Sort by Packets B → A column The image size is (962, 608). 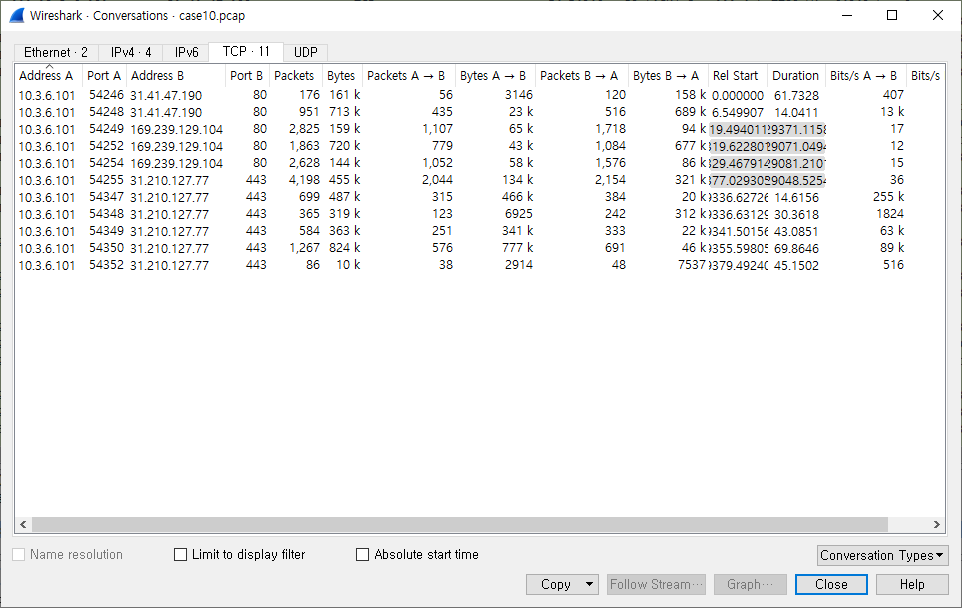582,76
